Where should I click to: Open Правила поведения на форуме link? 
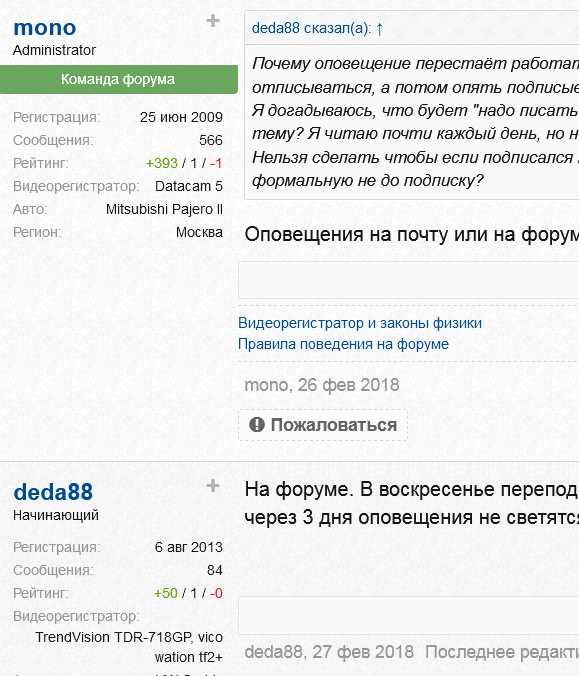point(343,344)
